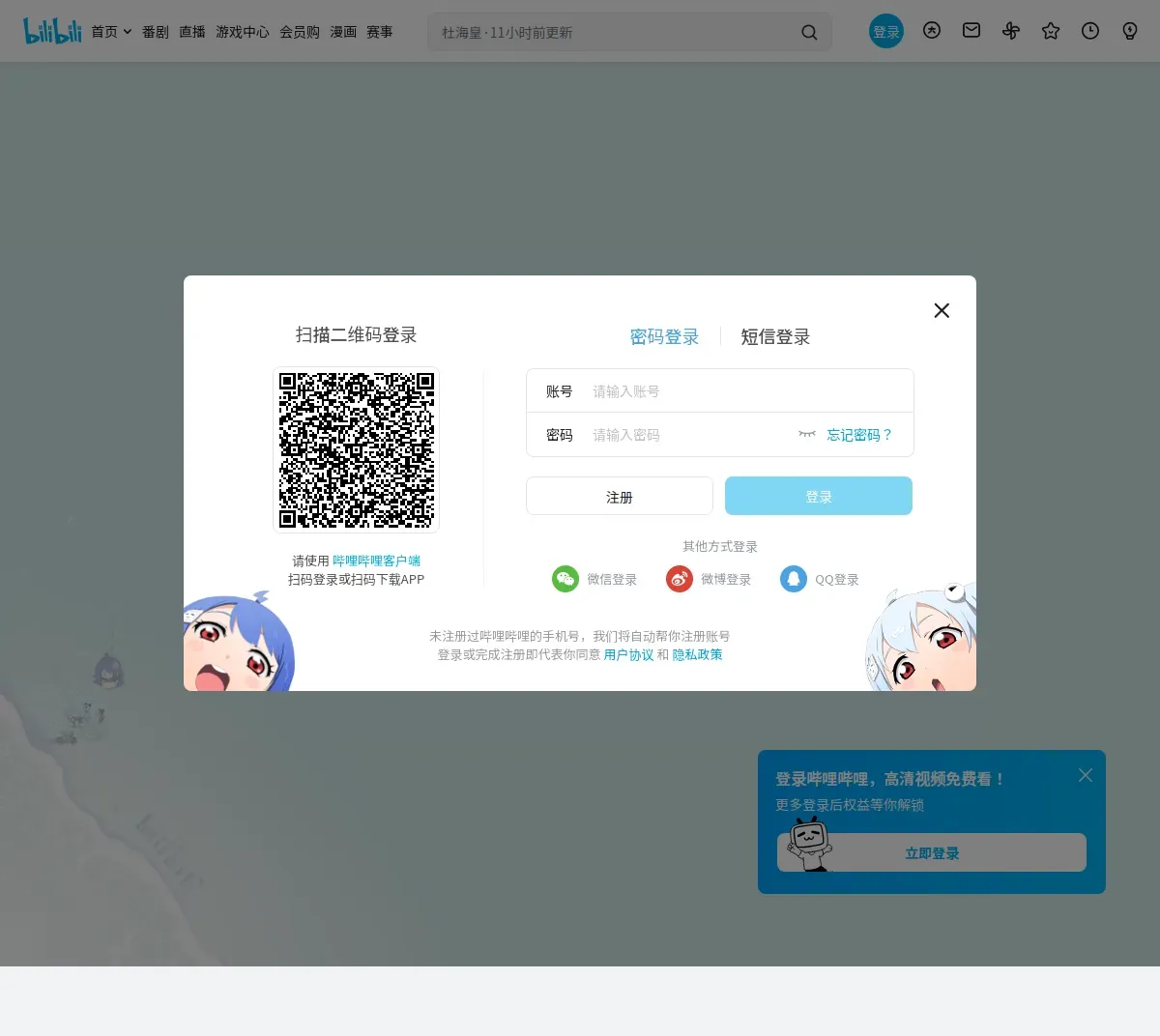Open the 哔哩哔哩客户端 link

pyautogui.click(x=376, y=561)
